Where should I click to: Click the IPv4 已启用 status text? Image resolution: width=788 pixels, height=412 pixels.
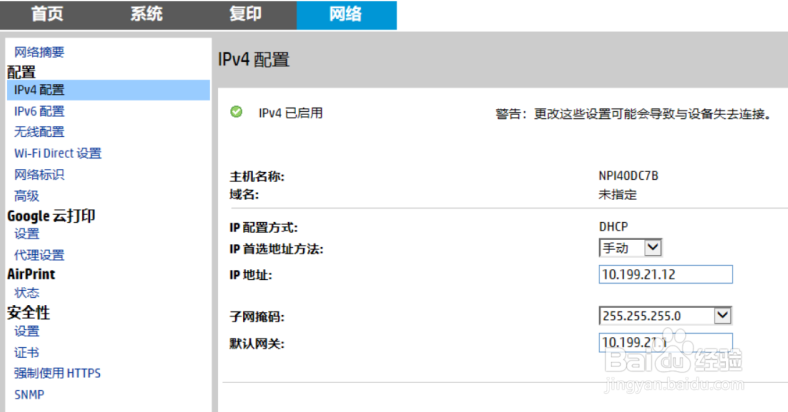coord(290,113)
